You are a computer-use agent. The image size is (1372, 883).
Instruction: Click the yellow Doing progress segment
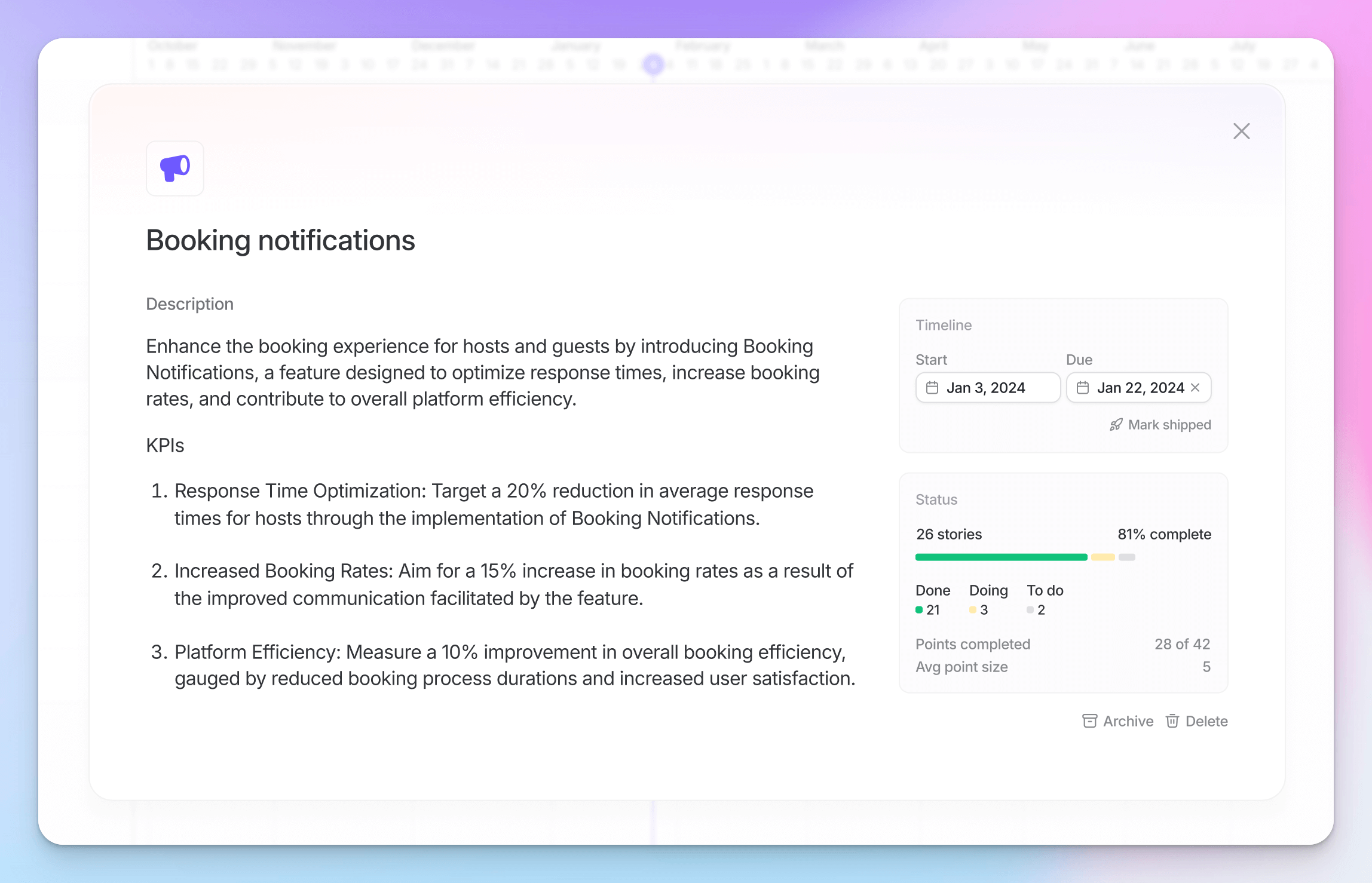(1102, 557)
